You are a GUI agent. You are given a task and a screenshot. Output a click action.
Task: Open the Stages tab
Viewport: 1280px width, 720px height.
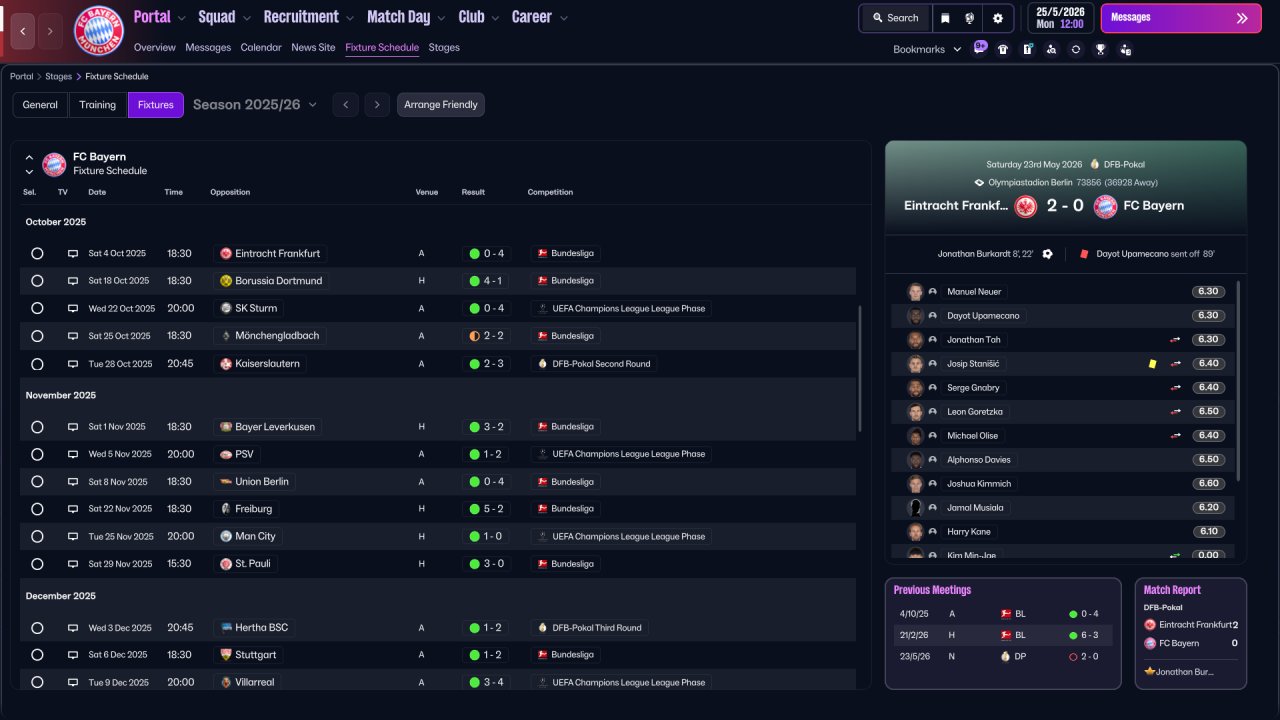point(444,47)
